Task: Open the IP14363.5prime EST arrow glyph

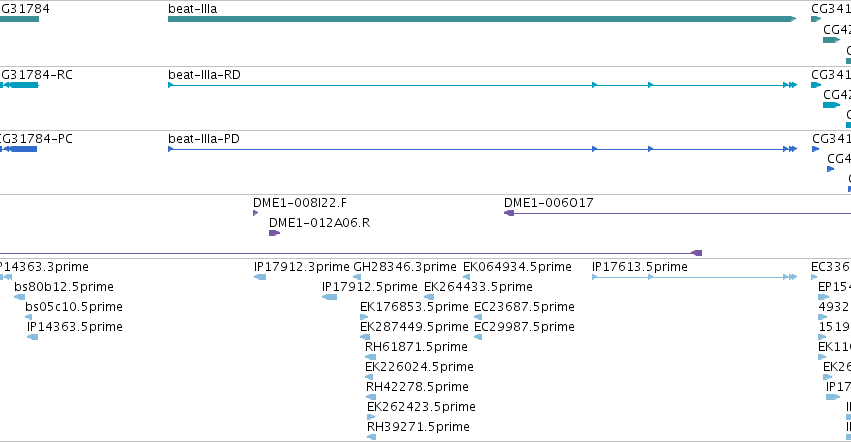Action: tap(33, 337)
